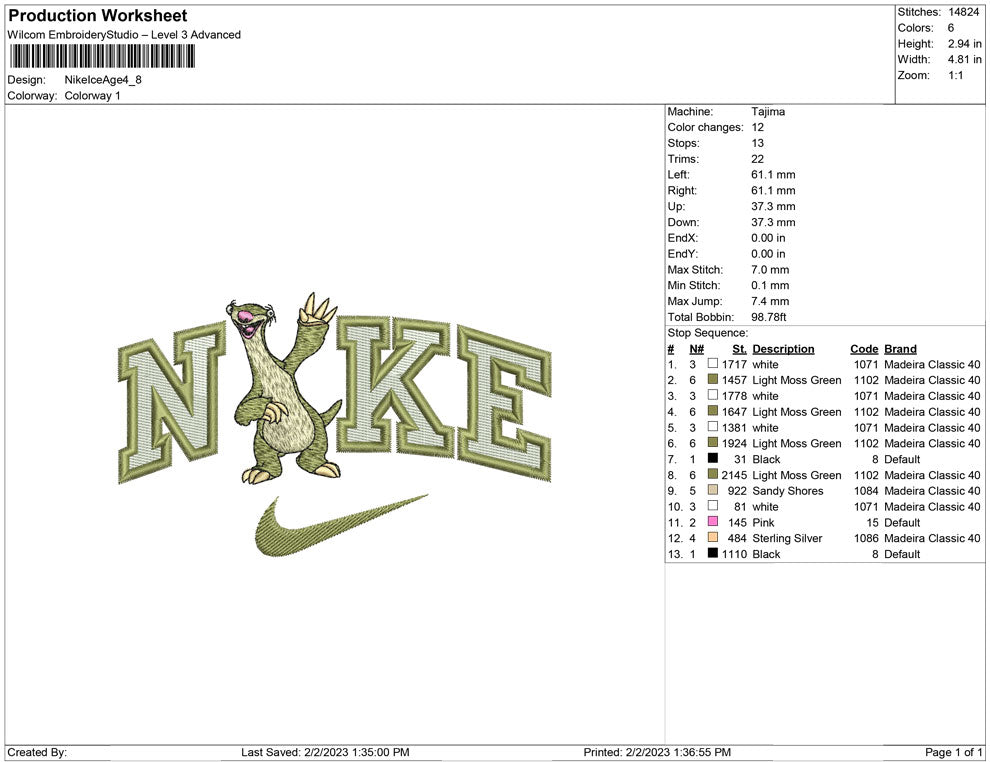Screen dimensions: 990x762
Task: Click the EndX value 0.00 in
Action: point(768,238)
